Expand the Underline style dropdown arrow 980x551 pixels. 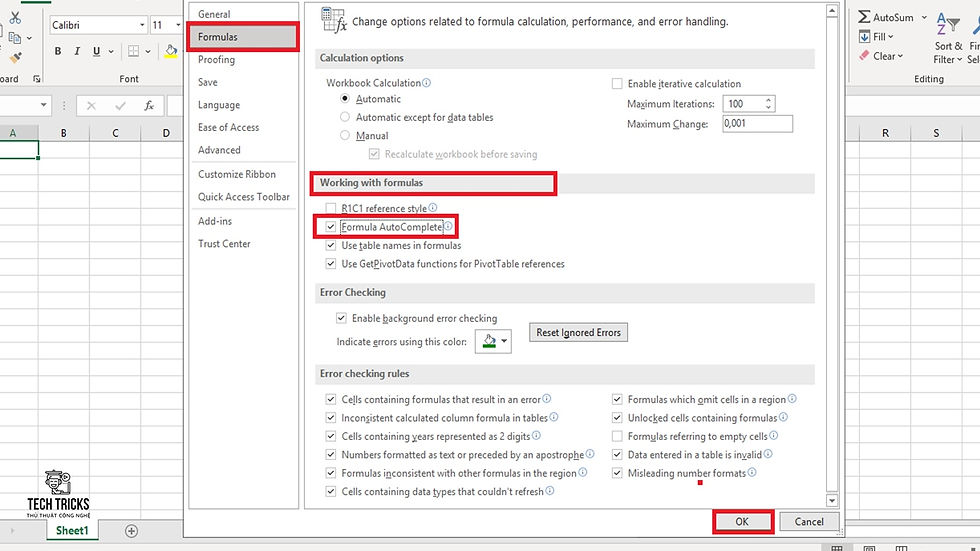(x=111, y=51)
